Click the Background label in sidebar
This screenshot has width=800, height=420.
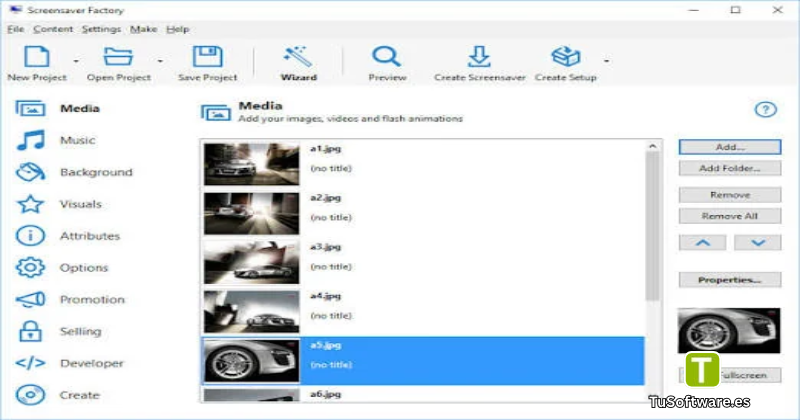point(96,172)
